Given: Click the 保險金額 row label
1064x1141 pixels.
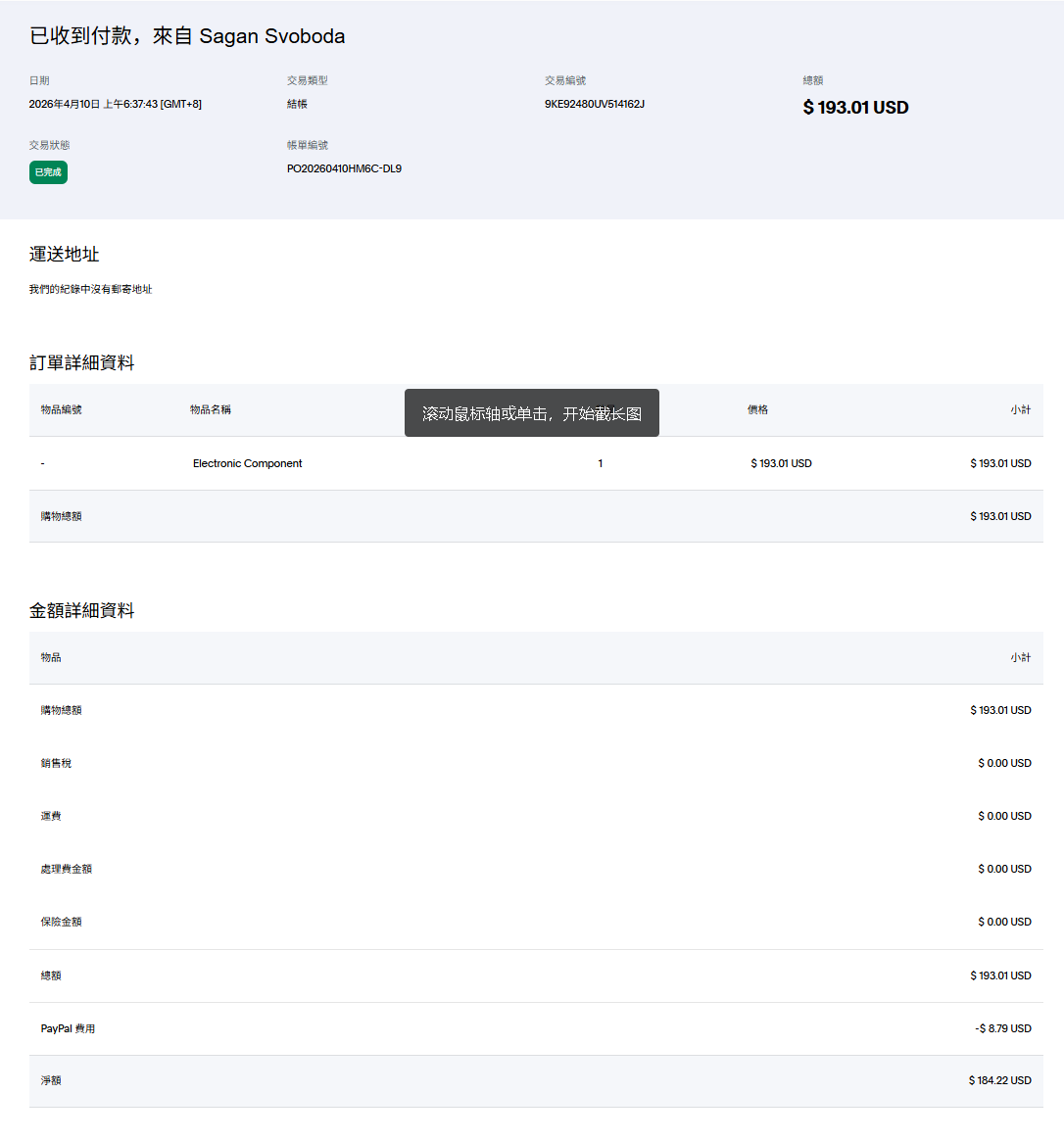Looking at the screenshot, I should 61,922.
